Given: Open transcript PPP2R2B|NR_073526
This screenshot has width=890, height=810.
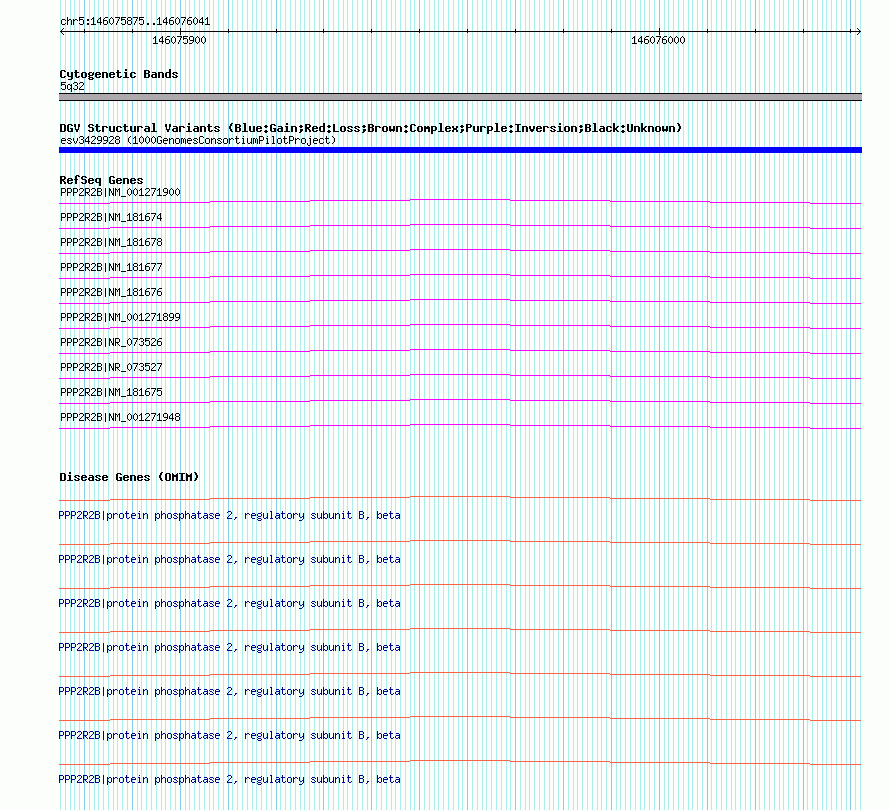Looking at the screenshot, I should click(x=111, y=342).
